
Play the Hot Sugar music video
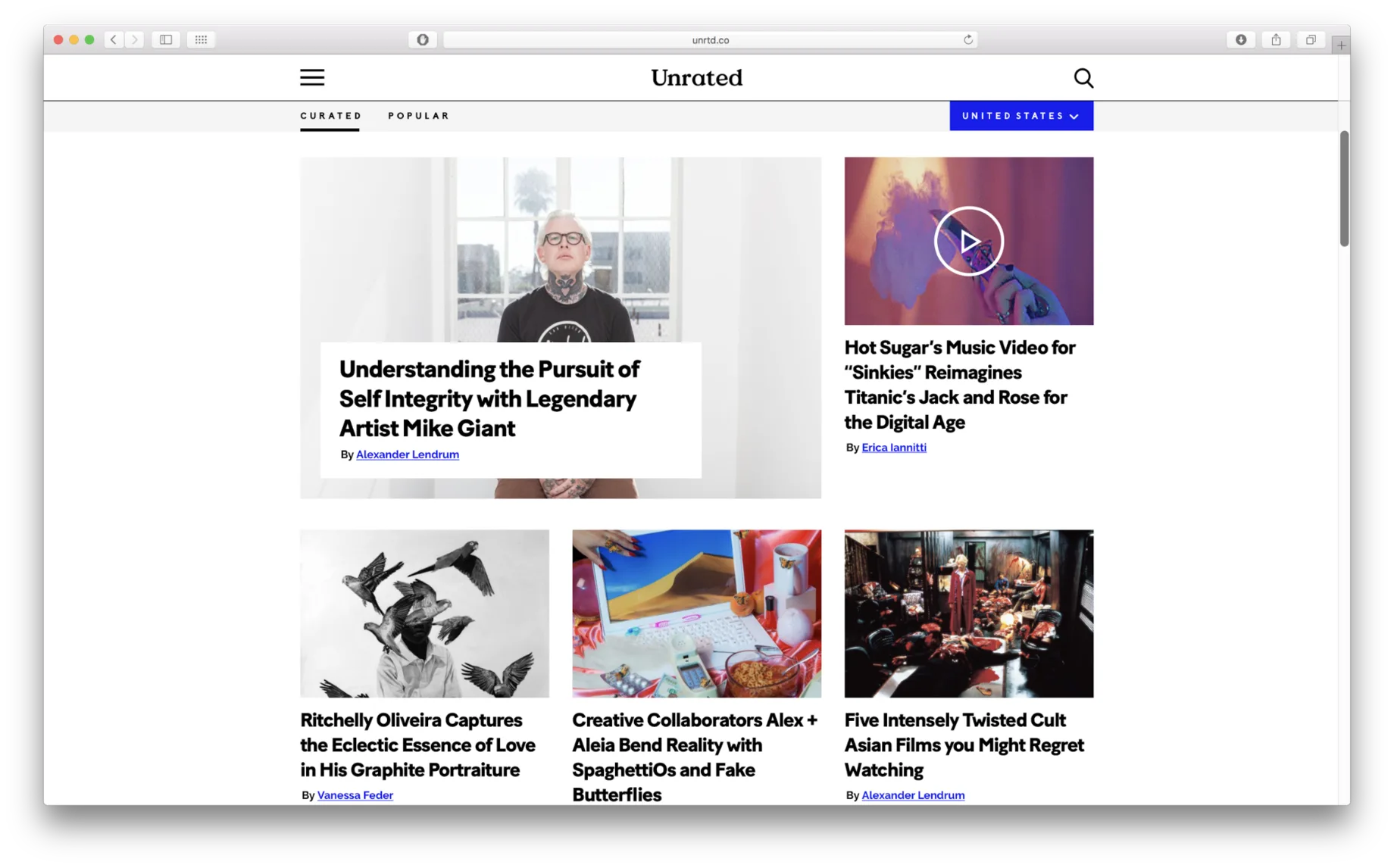click(968, 241)
